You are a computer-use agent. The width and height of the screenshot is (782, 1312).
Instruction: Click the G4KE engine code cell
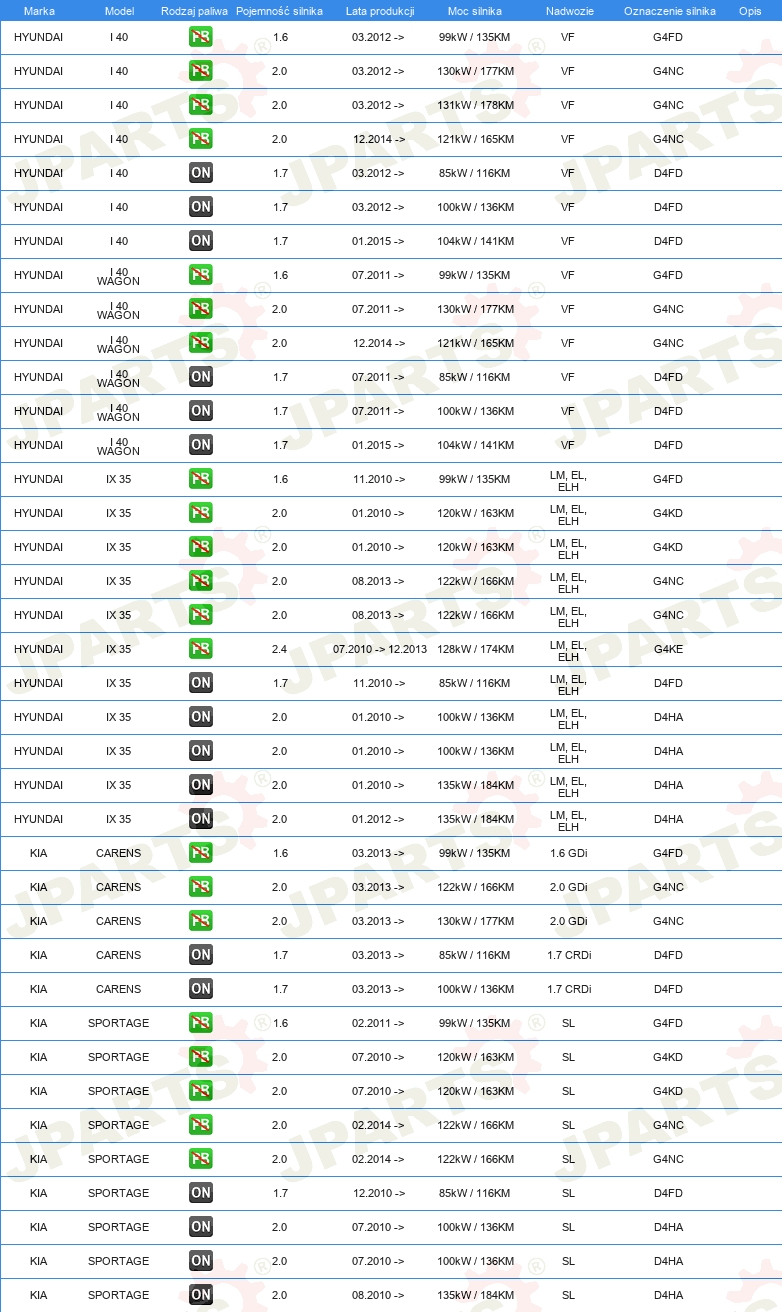[668, 649]
